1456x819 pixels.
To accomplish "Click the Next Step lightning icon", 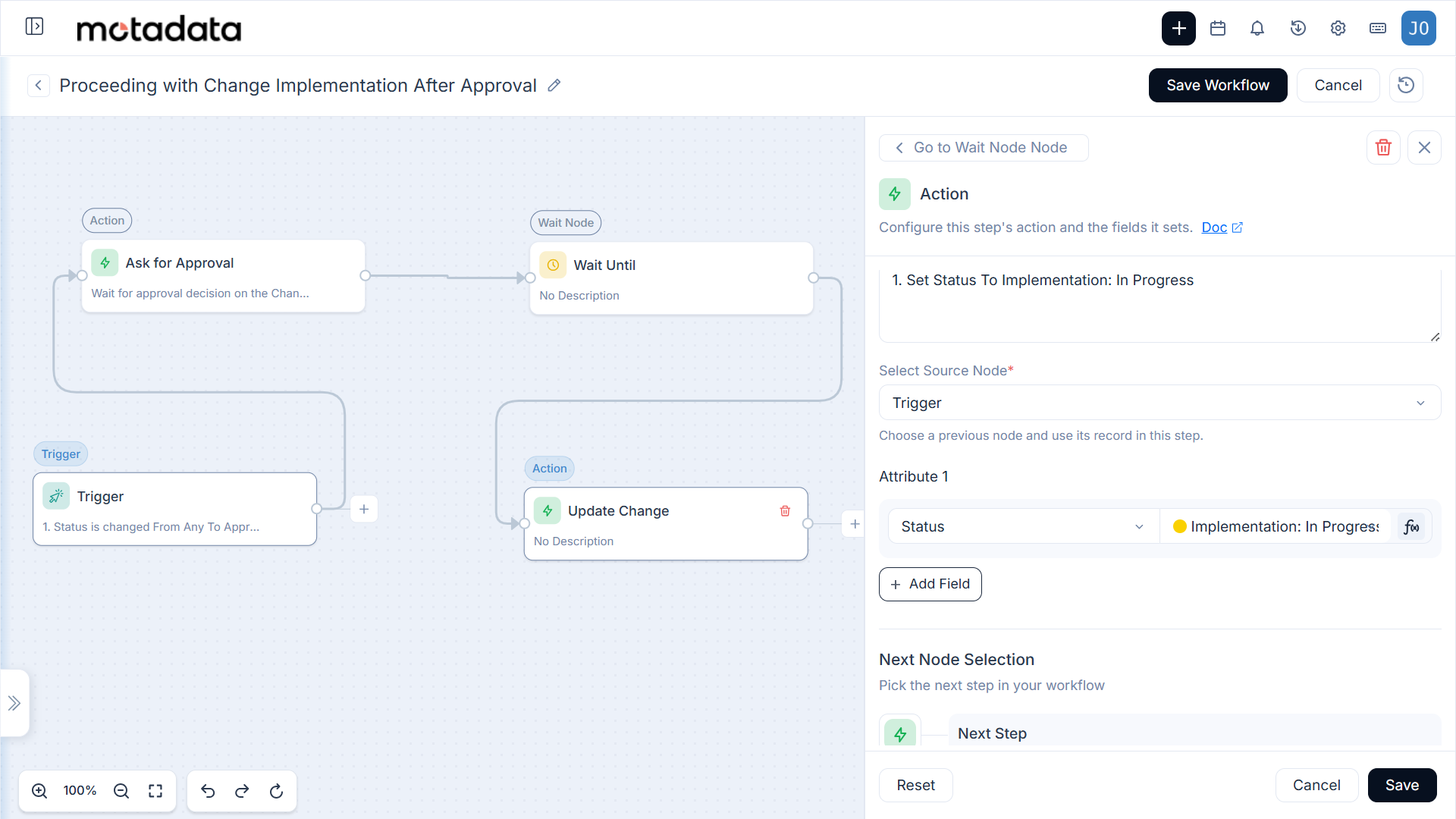I will (x=900, y=733).
